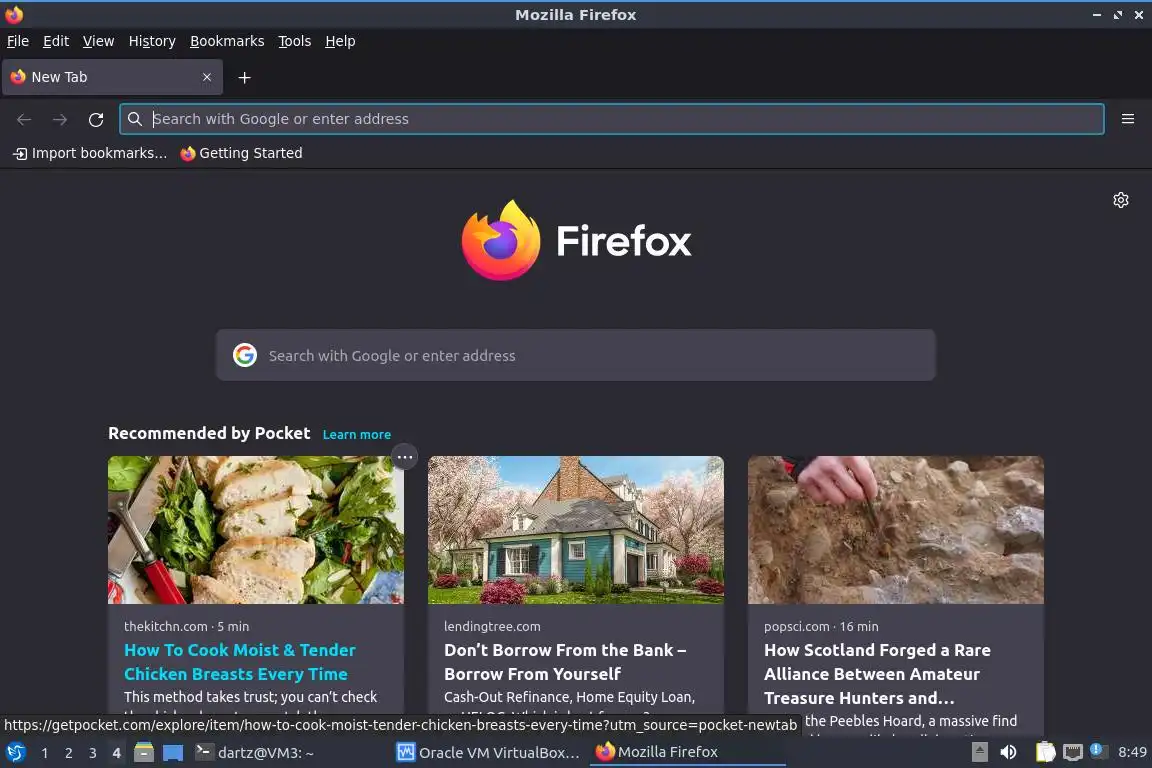Switch to virtual desktop 2
Image resolution: width=1152 pixels, height=768 pixels.
click(x=68, y=753)
